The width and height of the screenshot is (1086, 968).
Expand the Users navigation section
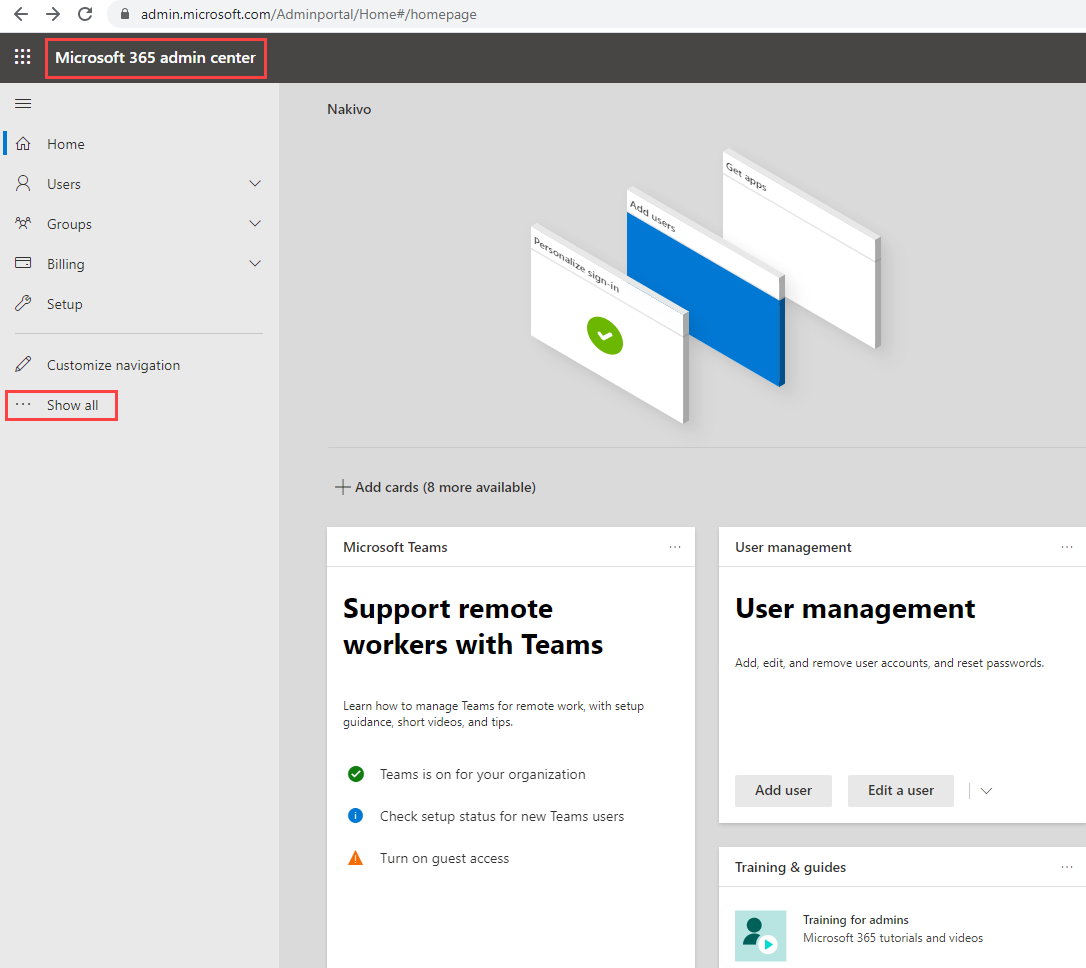coord(255,184)
